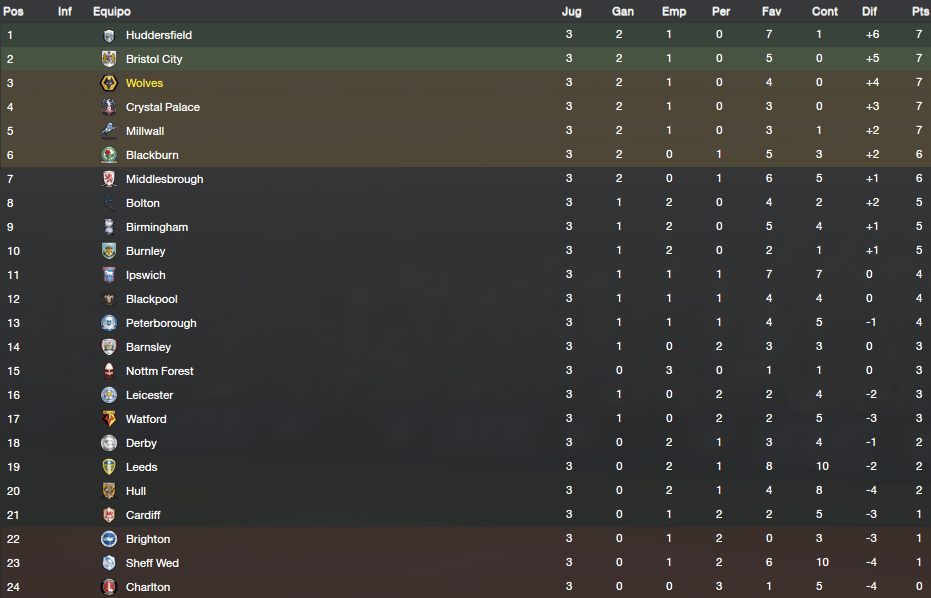Screen dimensions: 931x598
Task: Click the Nottm Forest badge icon
Action: coord(109,371)
